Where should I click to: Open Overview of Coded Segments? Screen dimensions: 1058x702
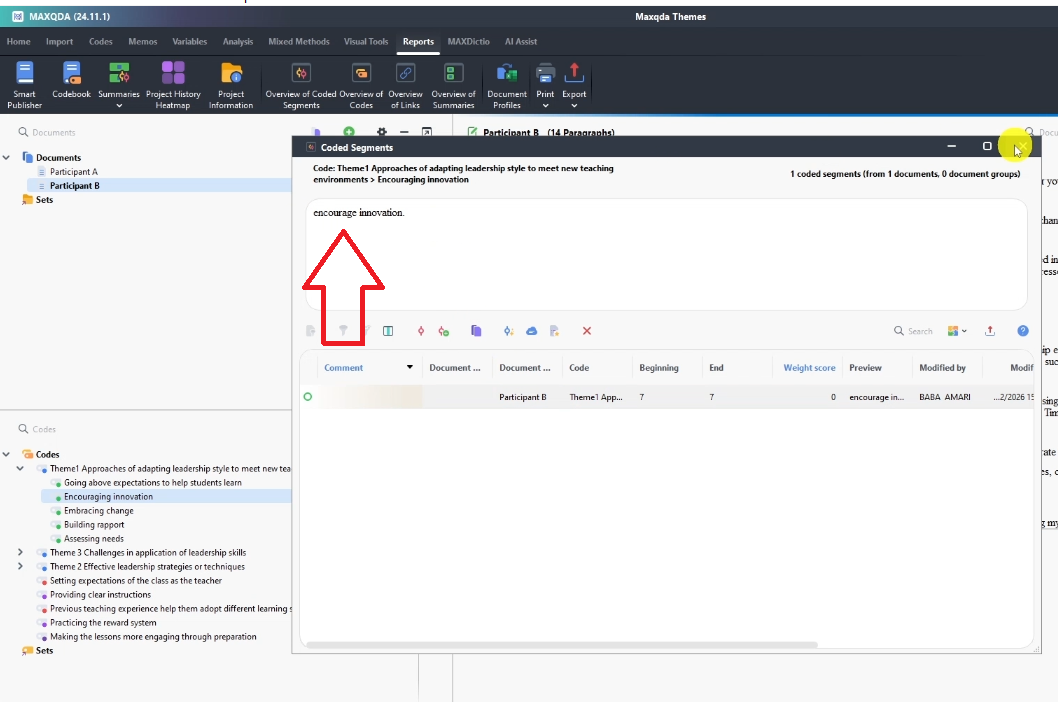[300, 84]
